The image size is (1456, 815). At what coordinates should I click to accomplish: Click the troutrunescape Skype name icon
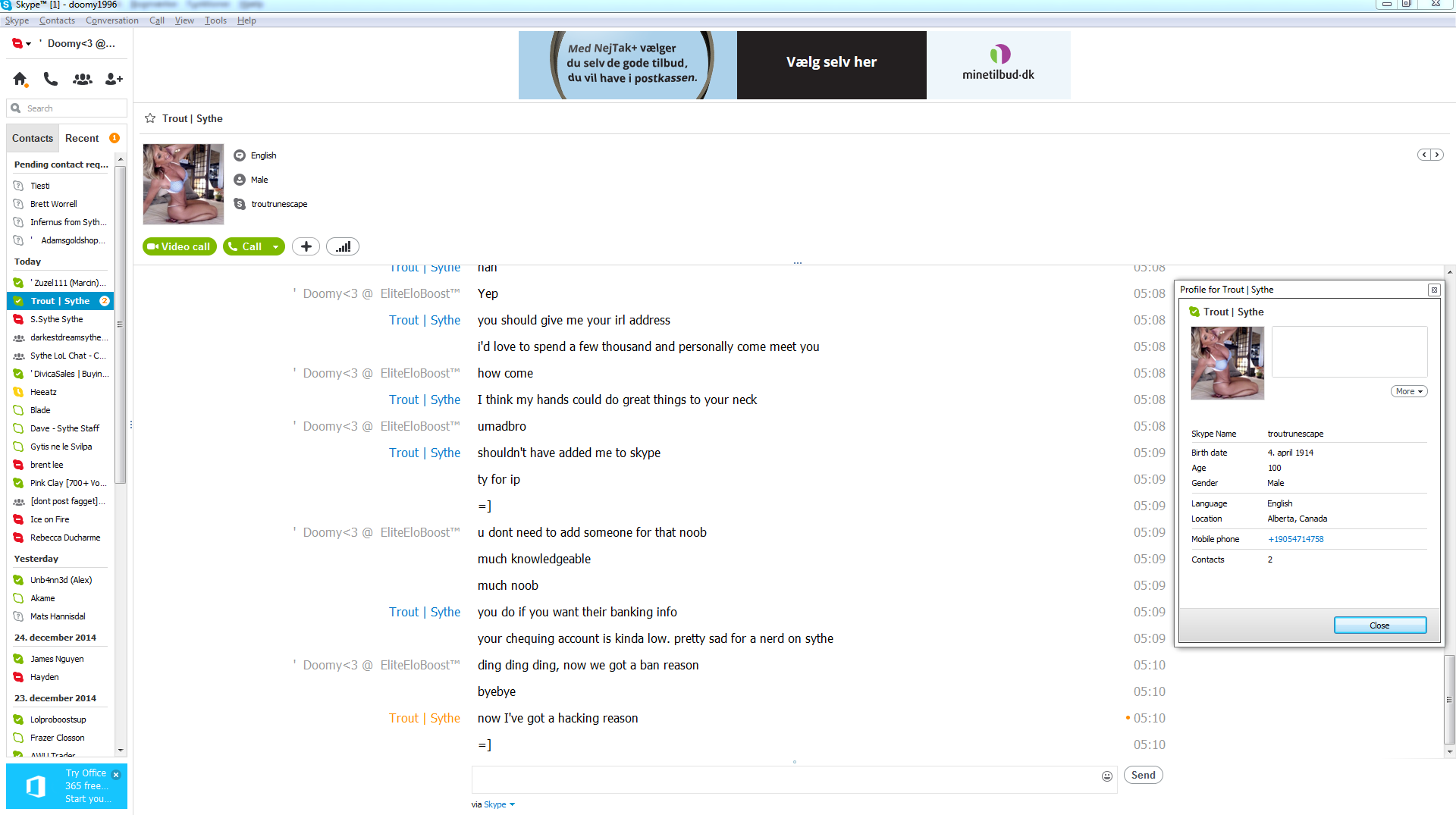240,204
